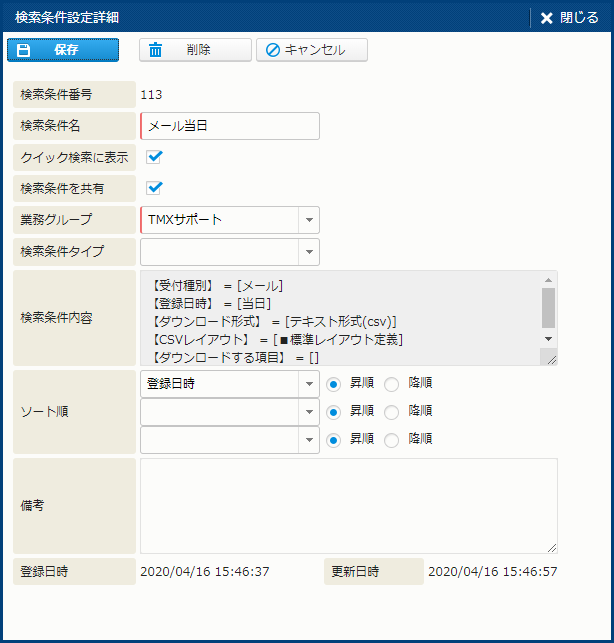Uncheck クイック検索に表示 checkbox

click(x=154, y=157)
